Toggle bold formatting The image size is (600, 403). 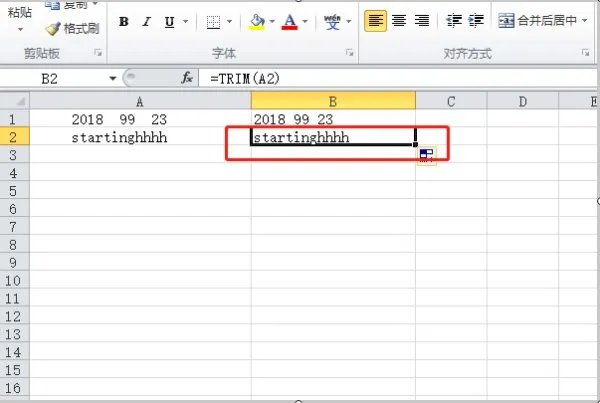coord(123,22)
